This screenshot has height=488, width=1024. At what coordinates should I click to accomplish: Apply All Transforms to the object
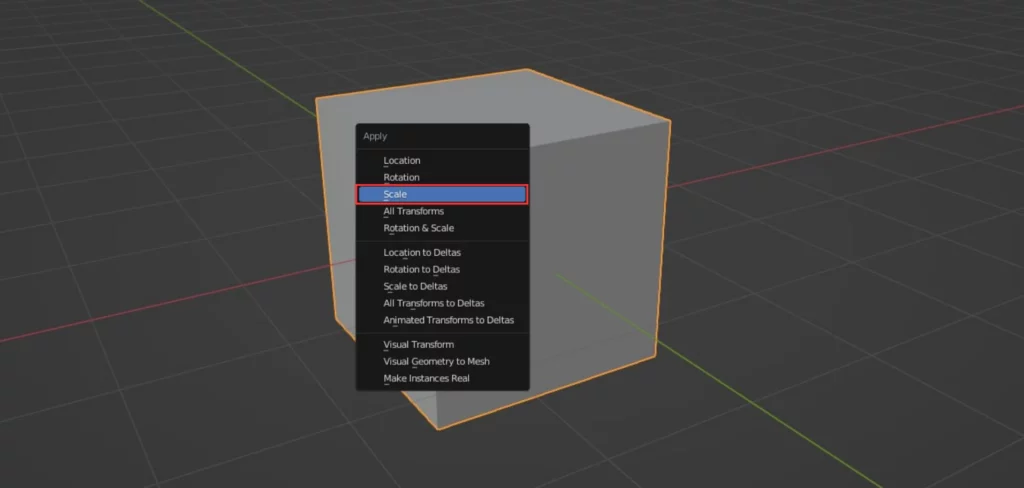[x=442, y=212]
